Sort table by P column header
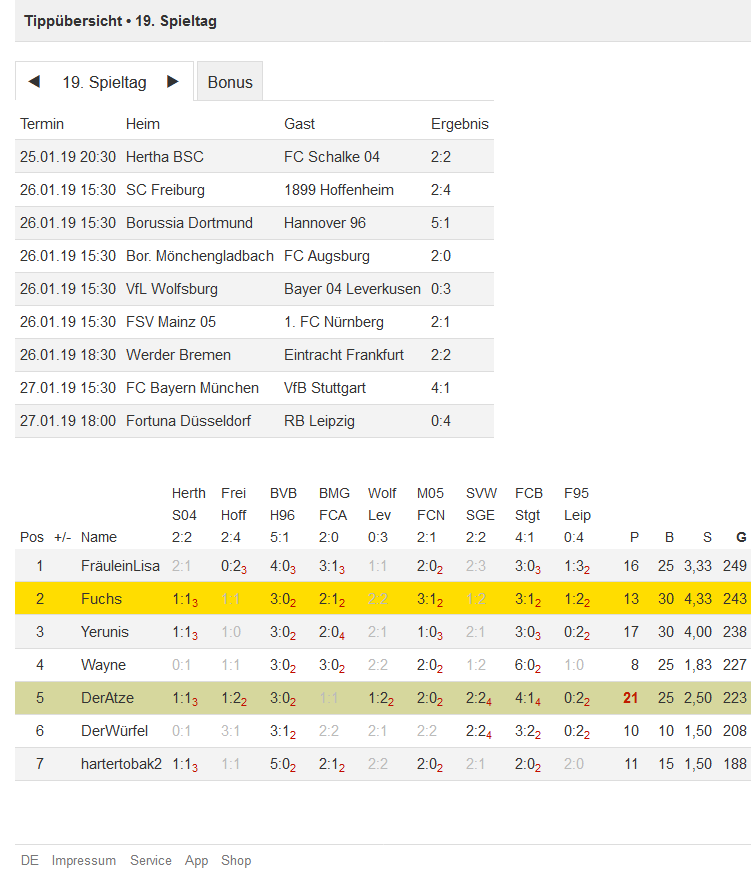The height and width of the screenshot is (885, 751). pos(634,537)
